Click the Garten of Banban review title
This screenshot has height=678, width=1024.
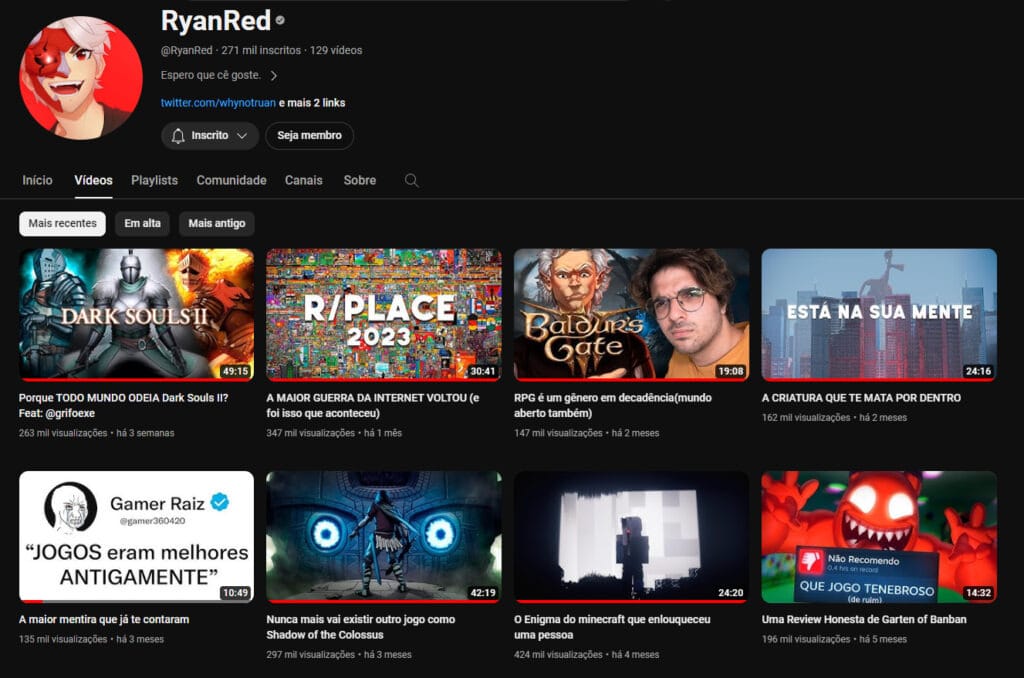[x=863, y=619]
